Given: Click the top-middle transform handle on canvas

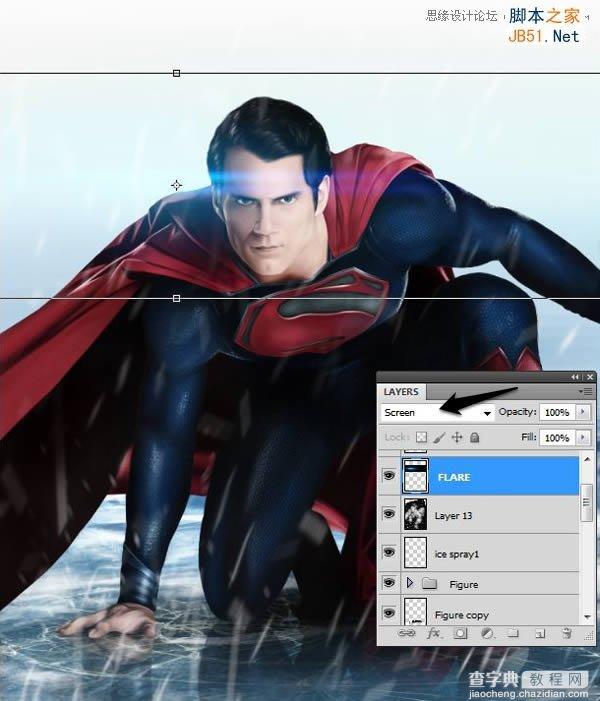Looking at the screenshot, I should click(176, 73).
